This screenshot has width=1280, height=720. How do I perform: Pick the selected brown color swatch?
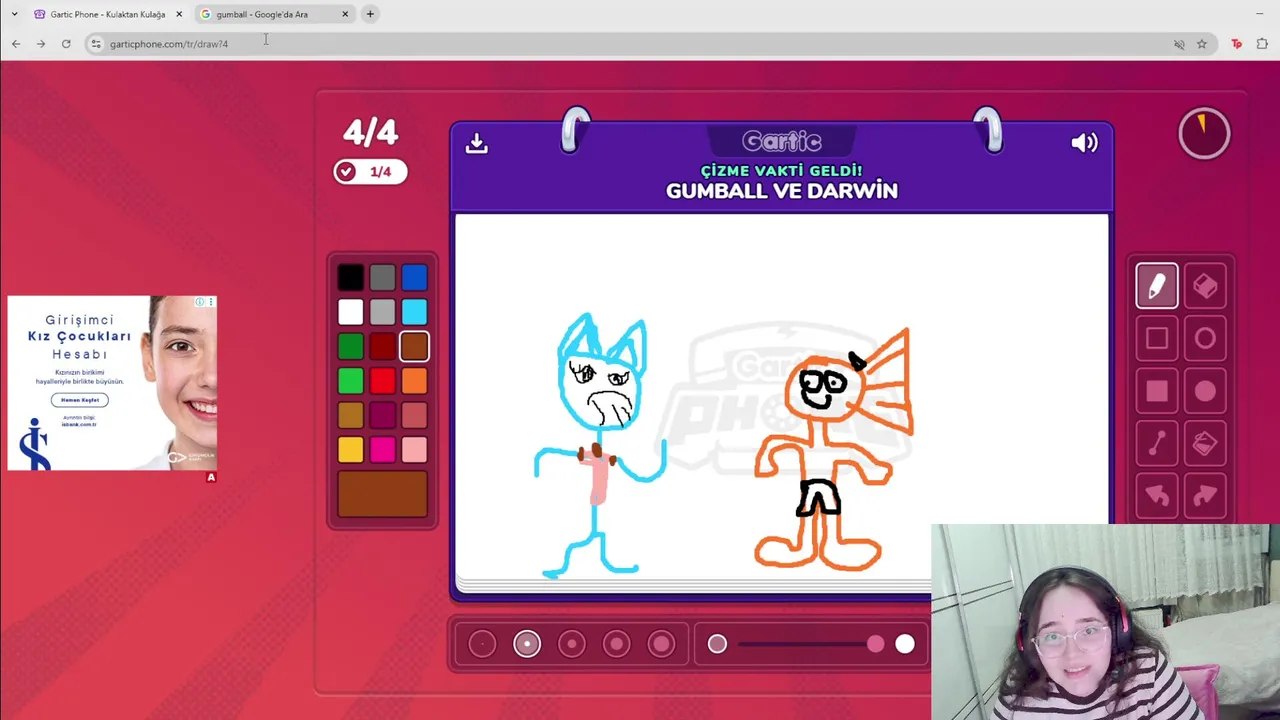[415, 347]
